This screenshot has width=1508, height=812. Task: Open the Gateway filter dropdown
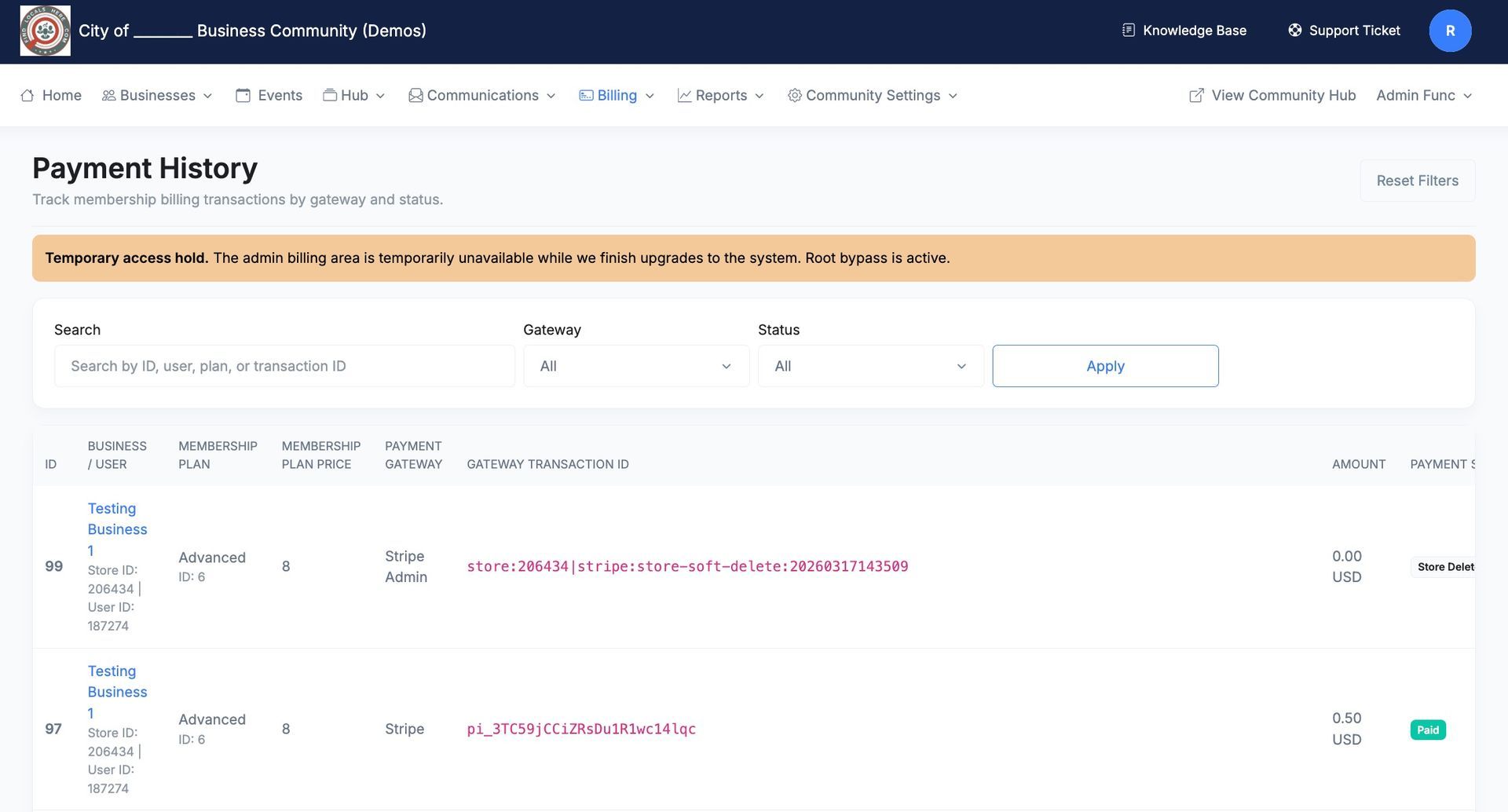635,365
